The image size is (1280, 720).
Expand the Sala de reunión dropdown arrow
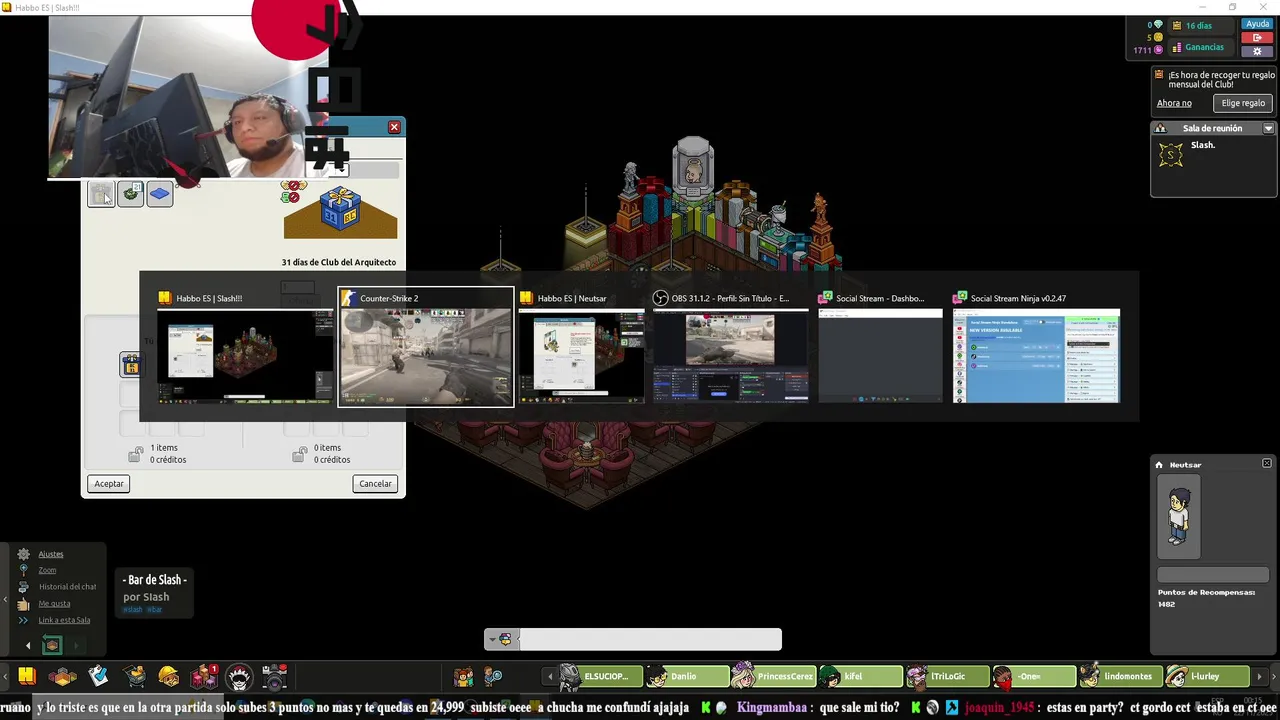[x=1268, y=128]
